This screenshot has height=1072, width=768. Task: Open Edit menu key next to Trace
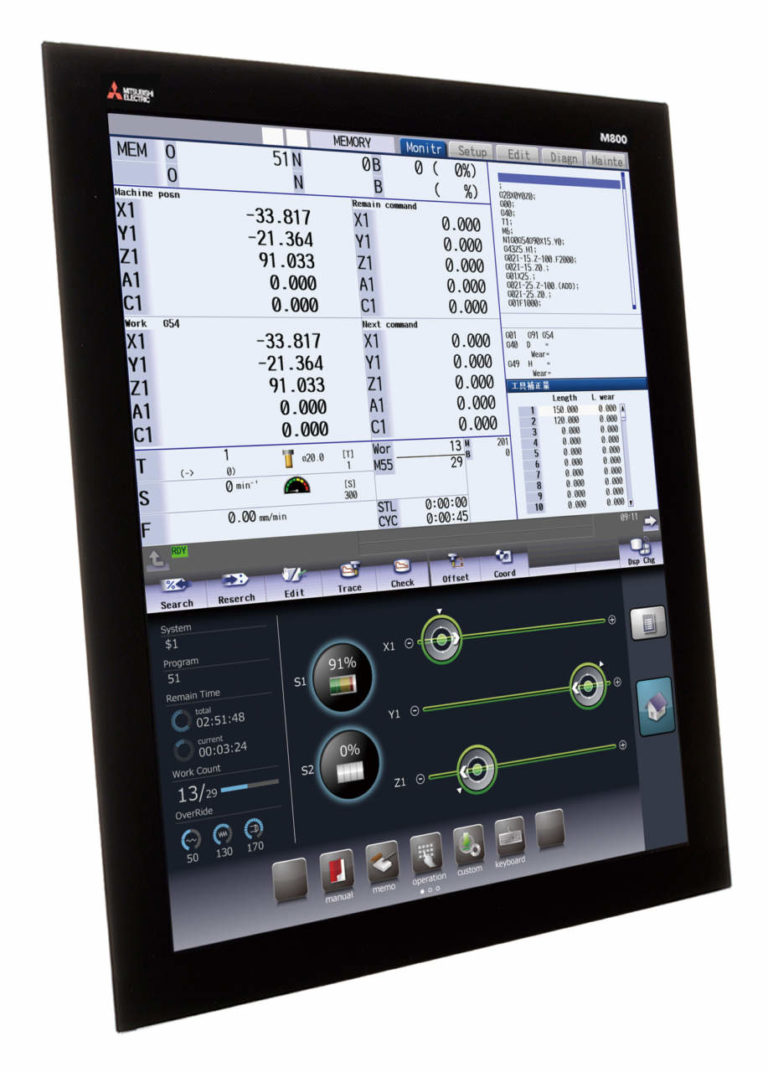pos(293,581)
